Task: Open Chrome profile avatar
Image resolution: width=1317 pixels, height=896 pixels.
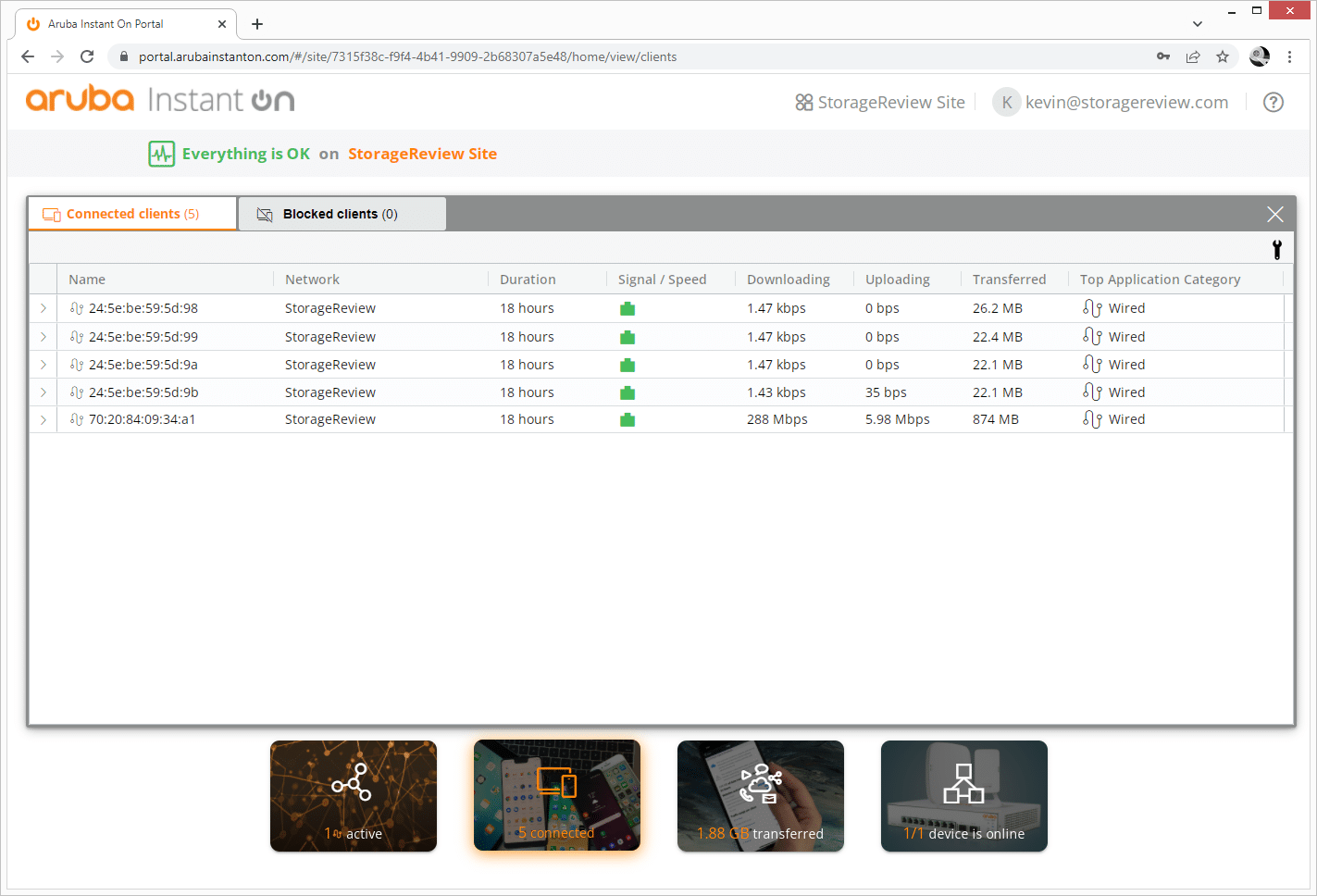Action: (1260, 56)
